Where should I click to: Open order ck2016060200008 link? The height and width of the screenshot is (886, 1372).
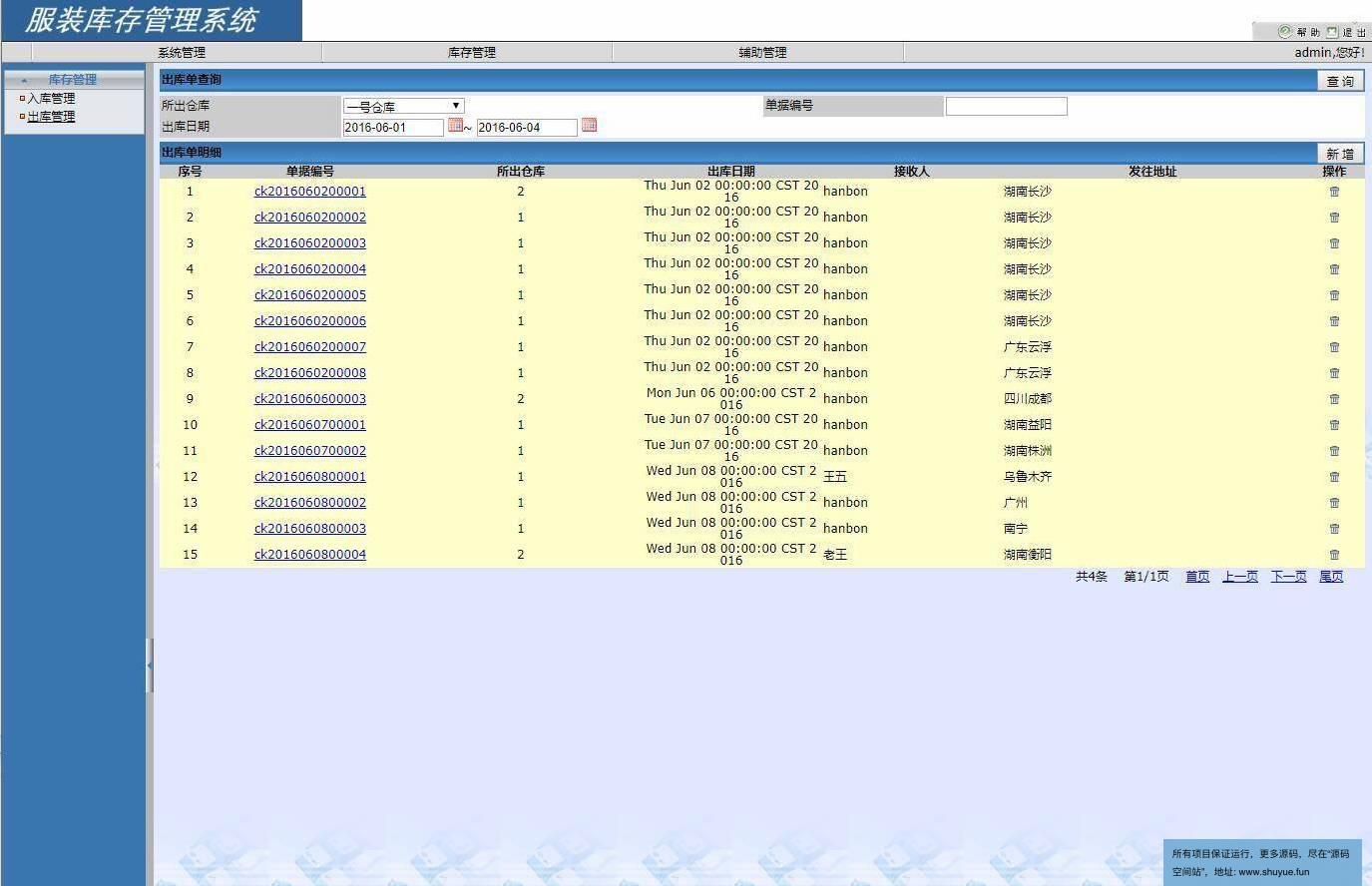pos(310,373)
